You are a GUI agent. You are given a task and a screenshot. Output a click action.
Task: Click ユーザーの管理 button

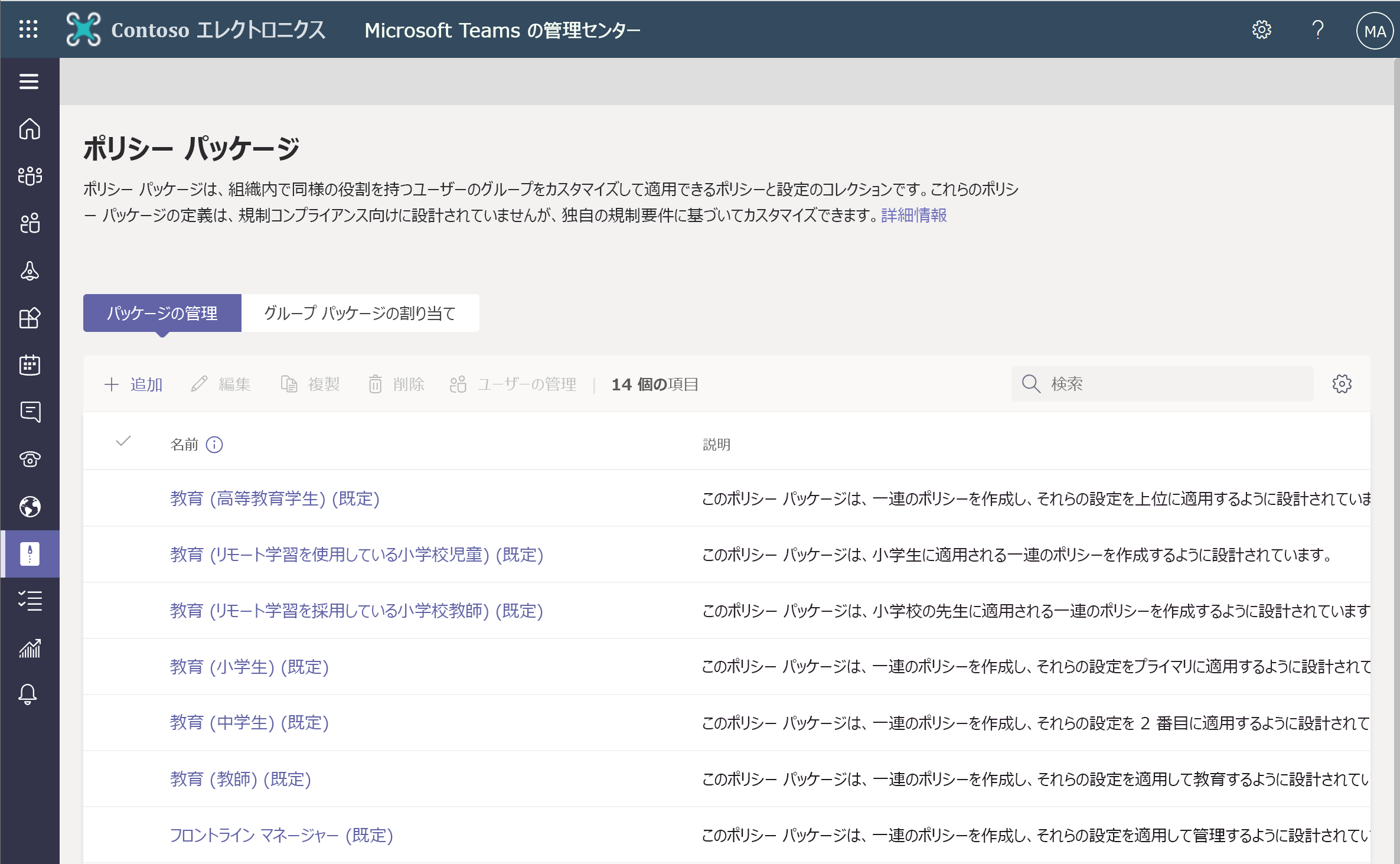tap(513, 384)
